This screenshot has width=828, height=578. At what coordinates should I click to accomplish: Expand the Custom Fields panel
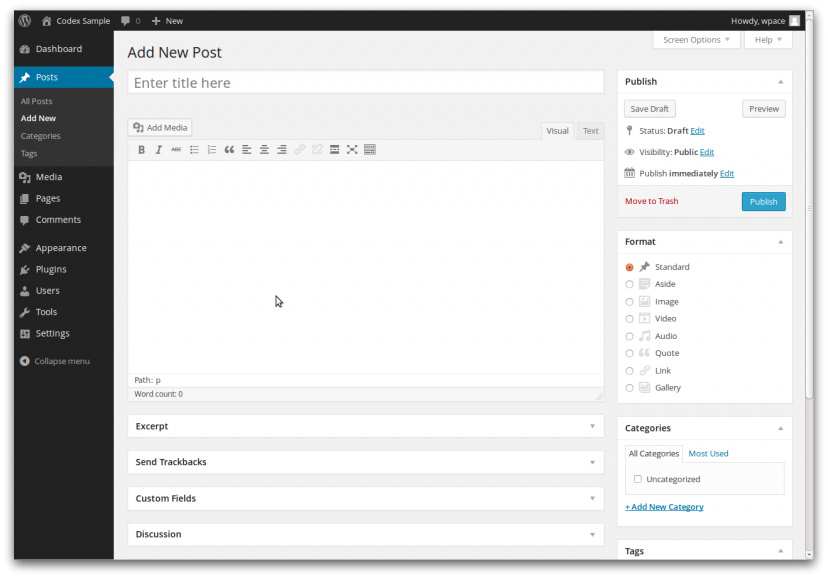365,498
